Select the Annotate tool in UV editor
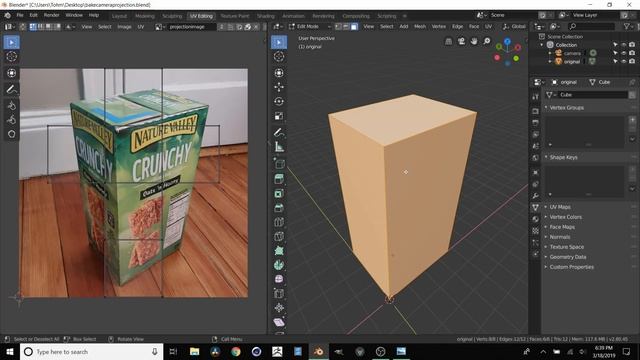Screen dimensions: 640x360 (11, 89)
